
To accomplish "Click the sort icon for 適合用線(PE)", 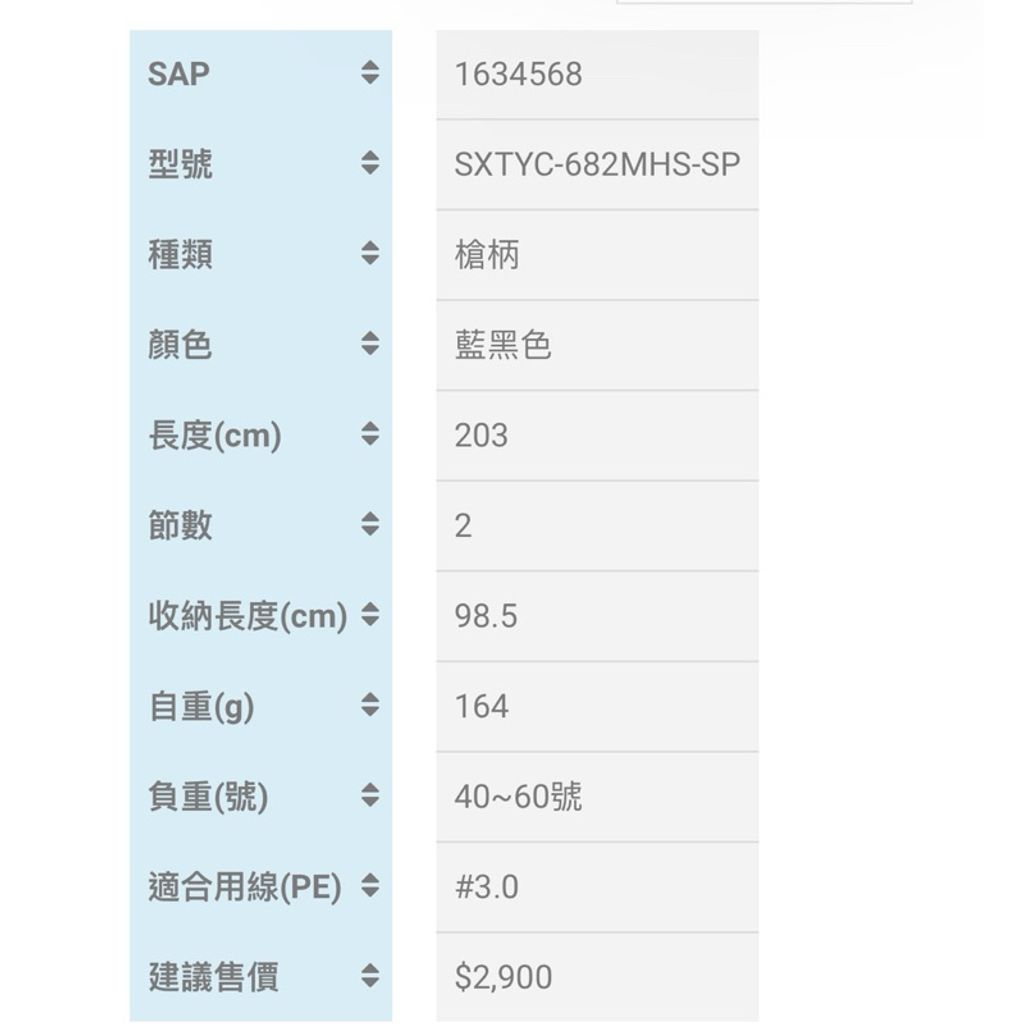I will click(x=370, y=887).
